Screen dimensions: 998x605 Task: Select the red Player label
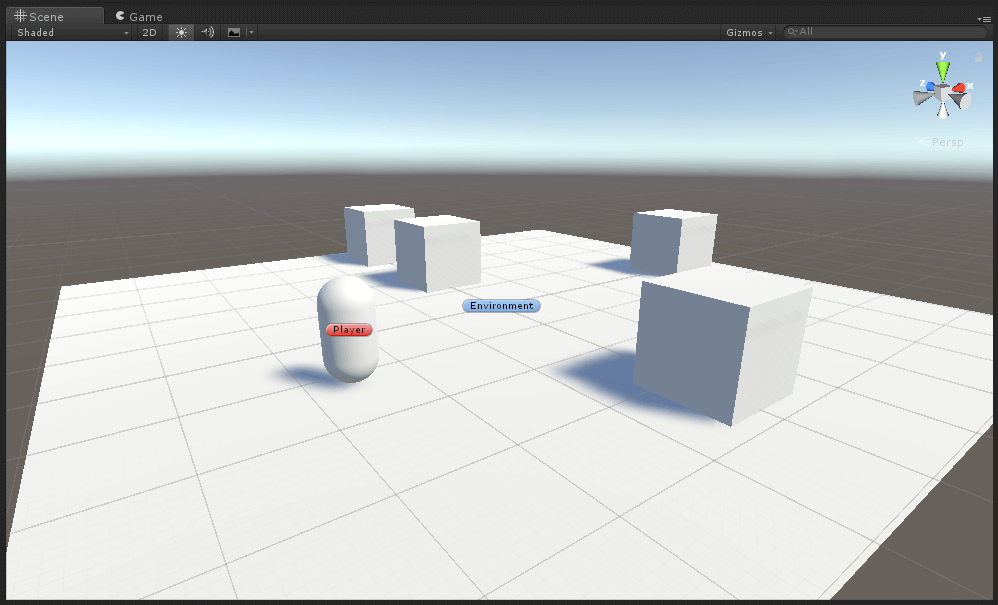(x=349, y=330)
